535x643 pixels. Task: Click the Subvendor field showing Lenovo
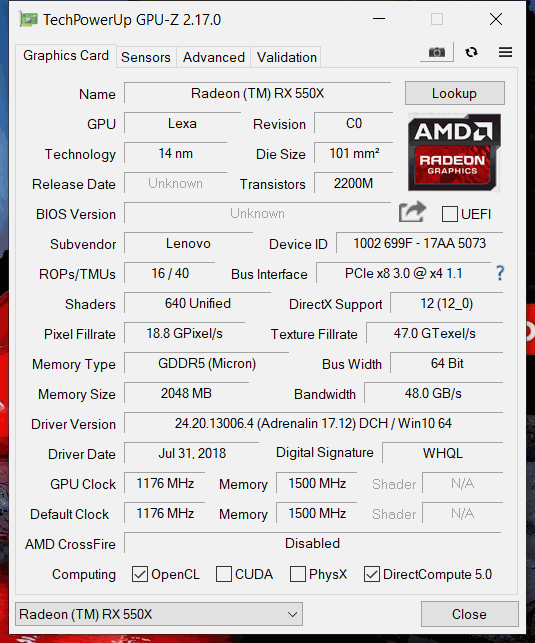click(x=188, y=243)
